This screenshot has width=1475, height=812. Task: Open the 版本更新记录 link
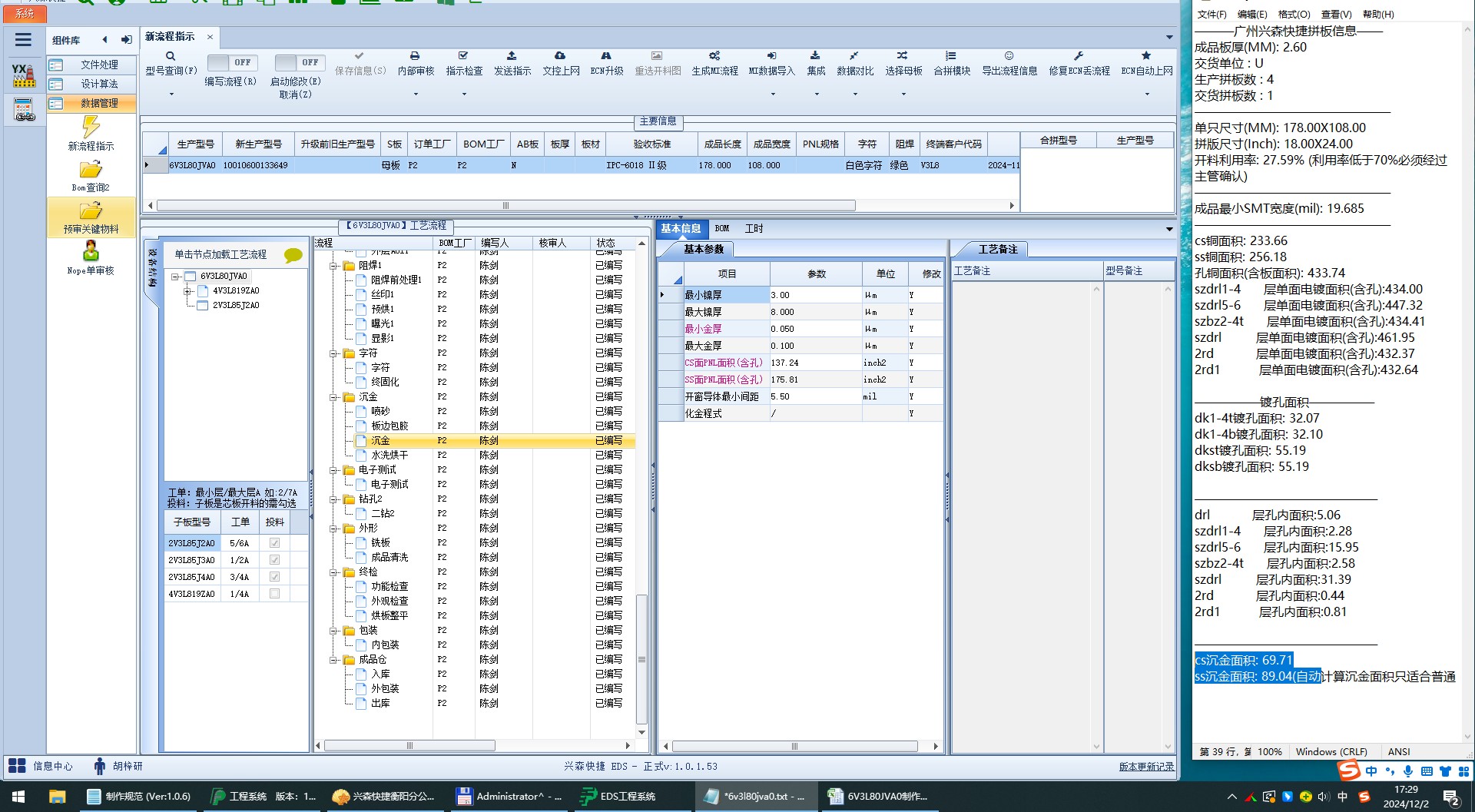pos(1146,767)
